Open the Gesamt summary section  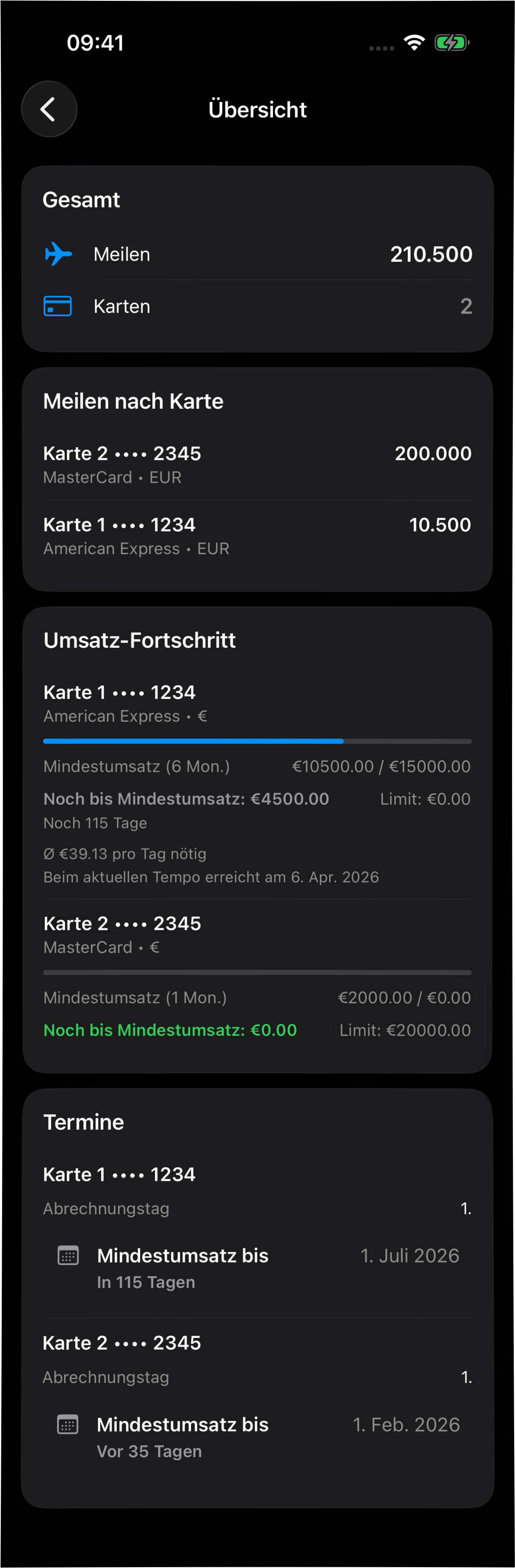click(82, 199)
